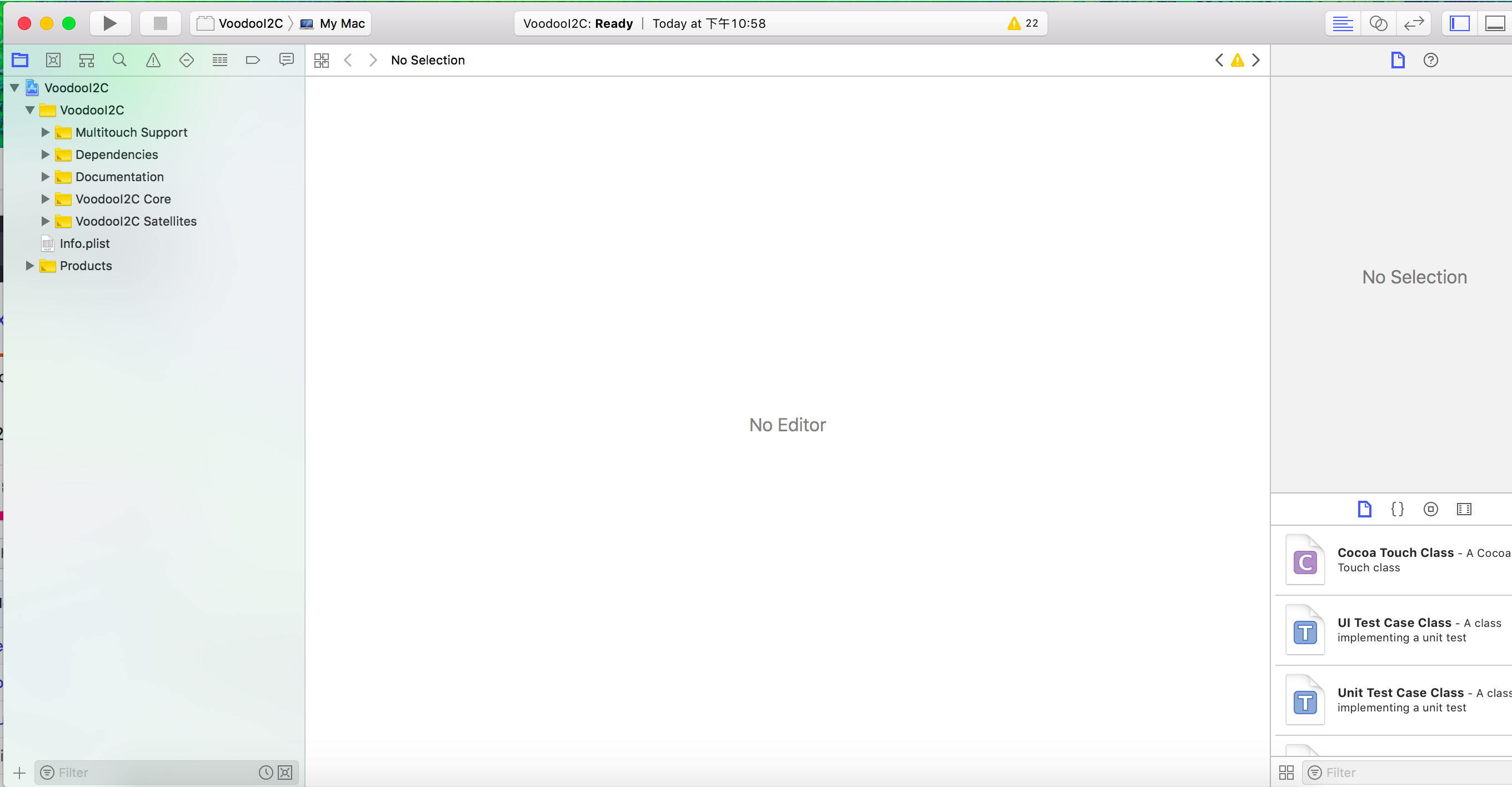Open the related items grid menu
1512x787 pixels.
pyautogui.click(x=322, y=61)
